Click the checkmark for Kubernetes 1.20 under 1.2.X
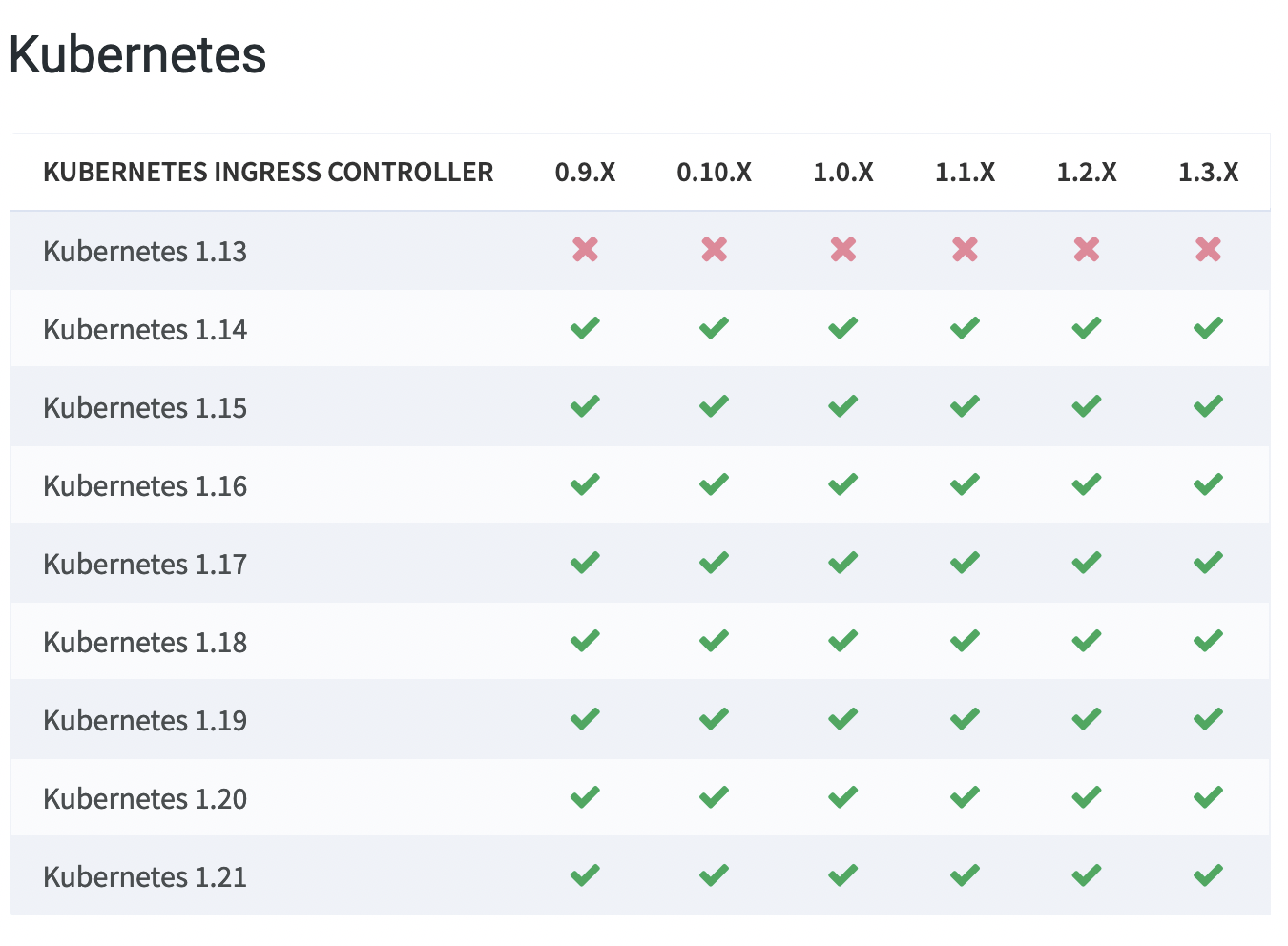The image size is (1288, 946). click(x=1086, y=797)
